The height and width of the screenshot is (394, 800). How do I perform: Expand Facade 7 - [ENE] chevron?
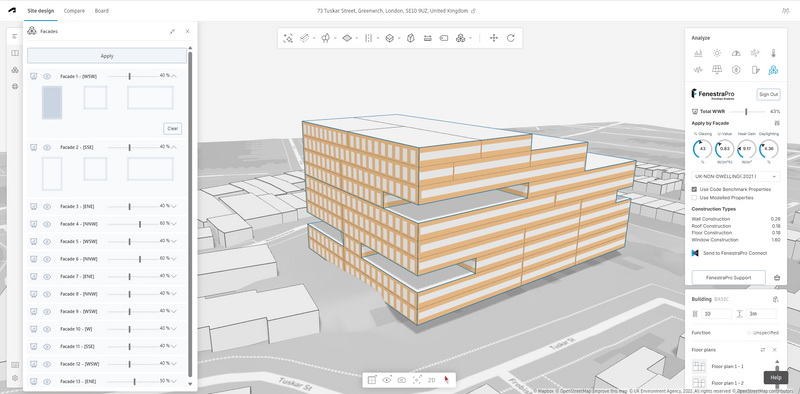point(174,277)
